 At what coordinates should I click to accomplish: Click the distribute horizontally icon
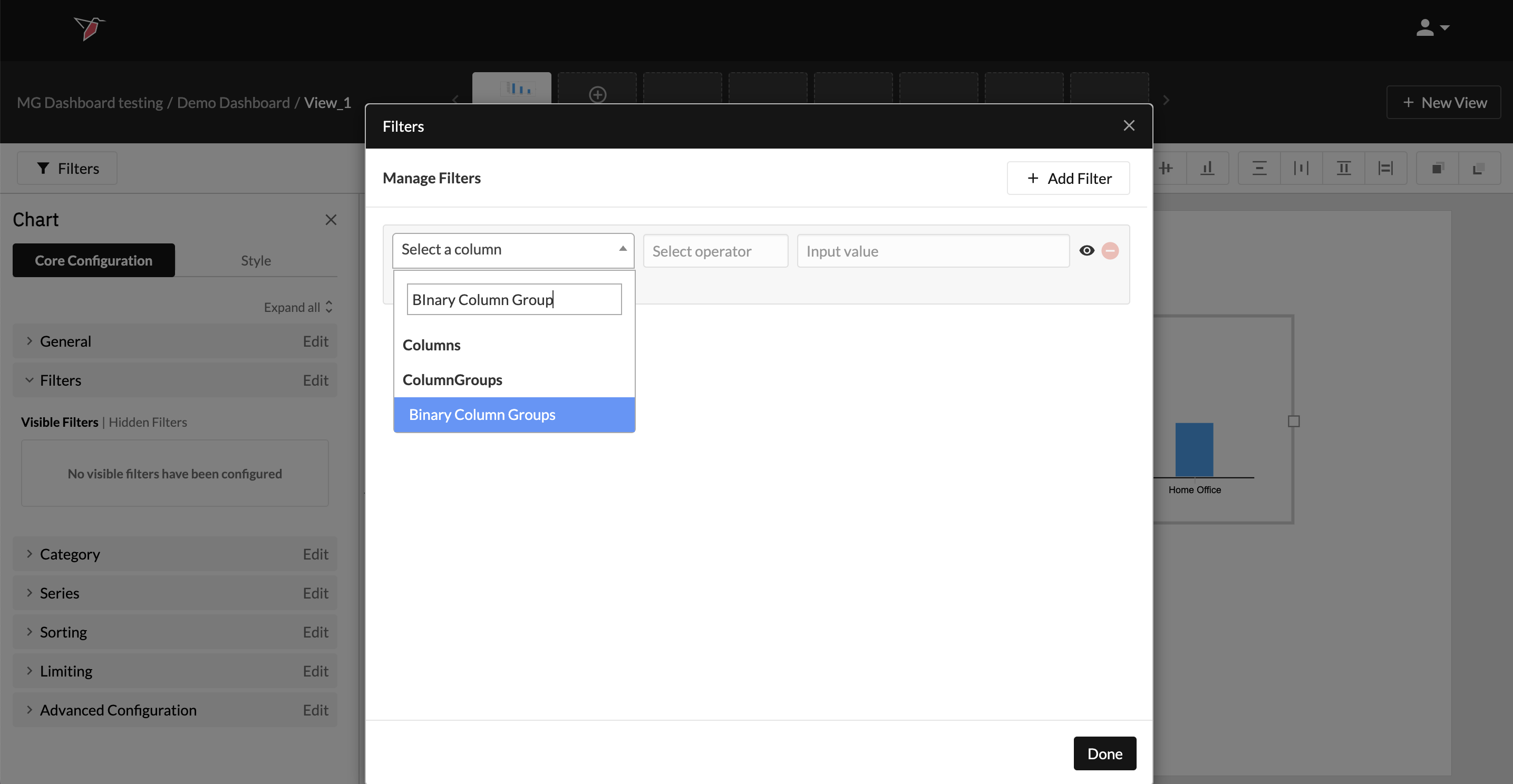pyautogui.click(x=1301, y=169)
